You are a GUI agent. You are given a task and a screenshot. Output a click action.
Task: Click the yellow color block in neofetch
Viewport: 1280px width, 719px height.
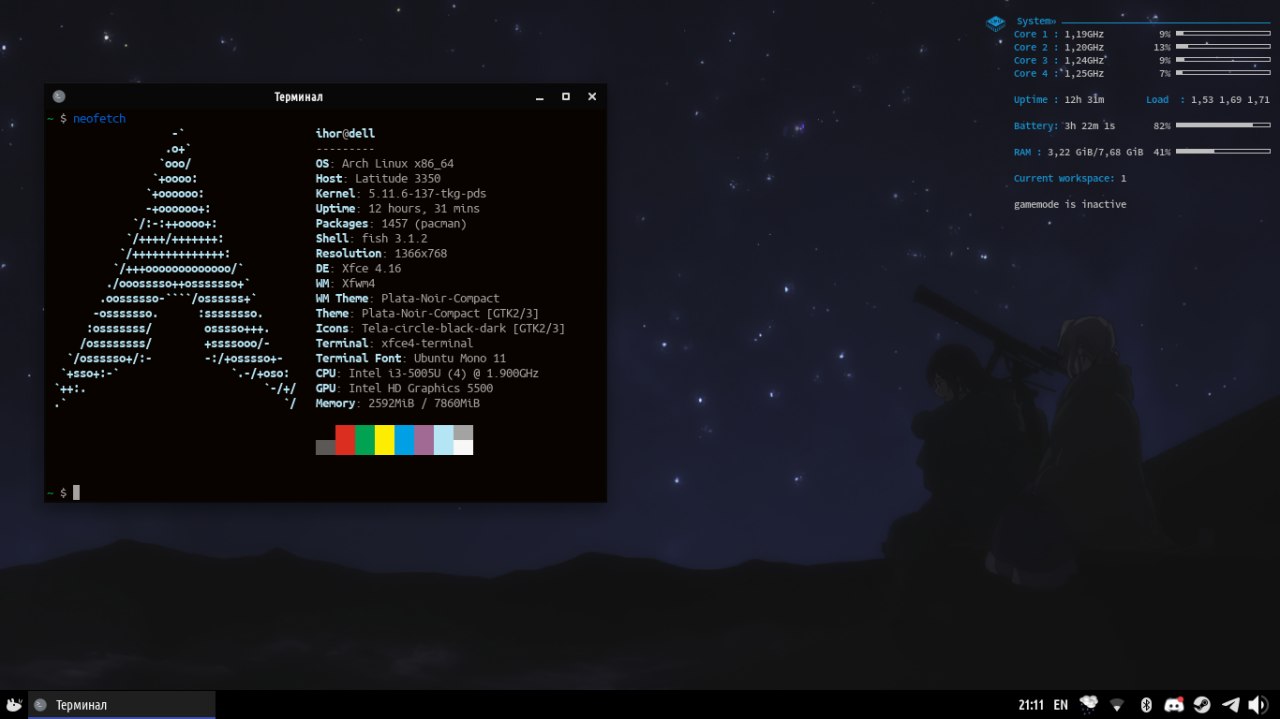coord(384,440)
